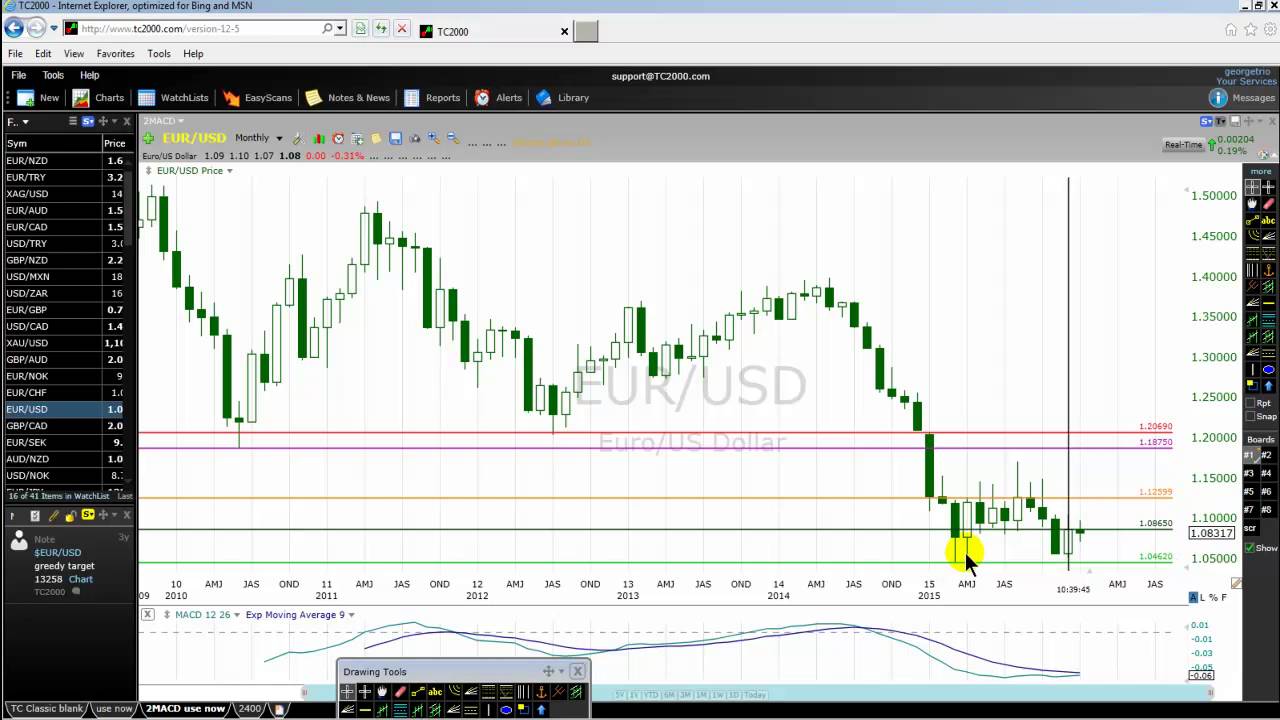Click the zoom out magnifier on chart toolbar
This screenshot has height=720, width=1280.
pos(454,138)
